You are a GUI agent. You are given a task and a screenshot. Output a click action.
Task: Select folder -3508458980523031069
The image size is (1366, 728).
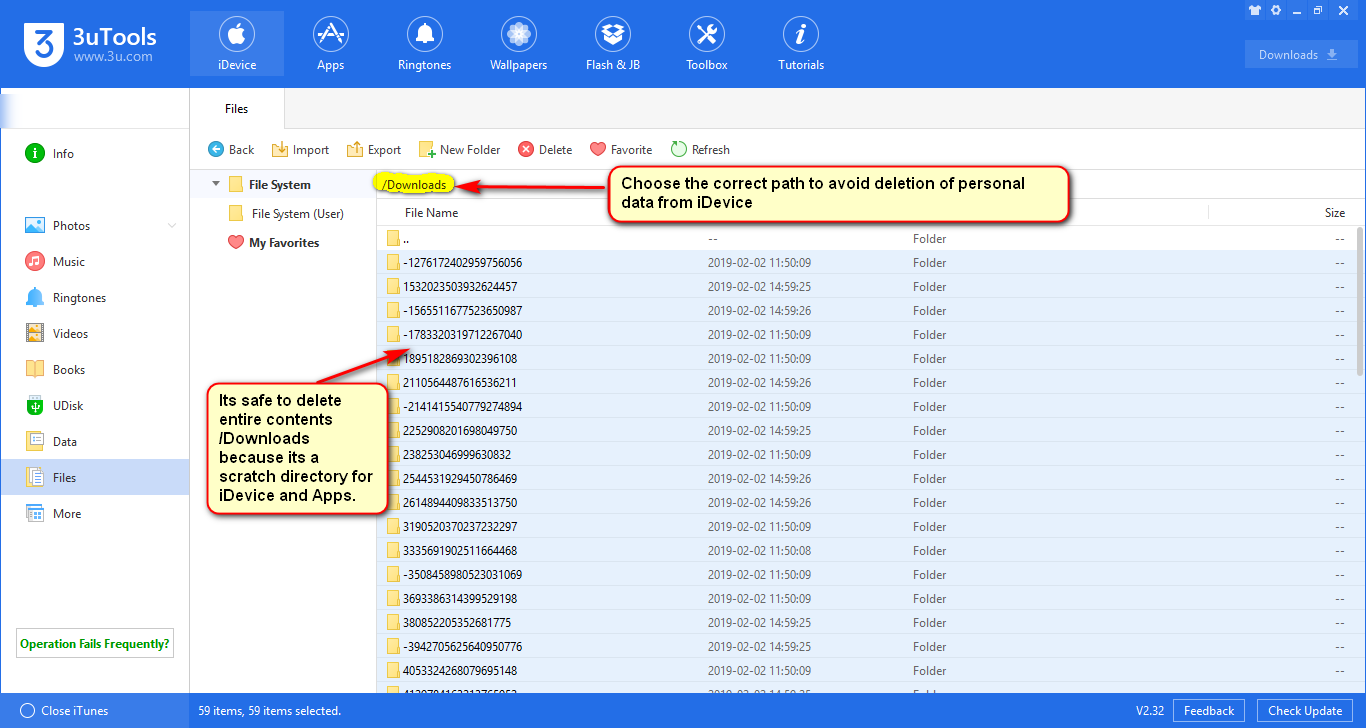coord(866,575)
